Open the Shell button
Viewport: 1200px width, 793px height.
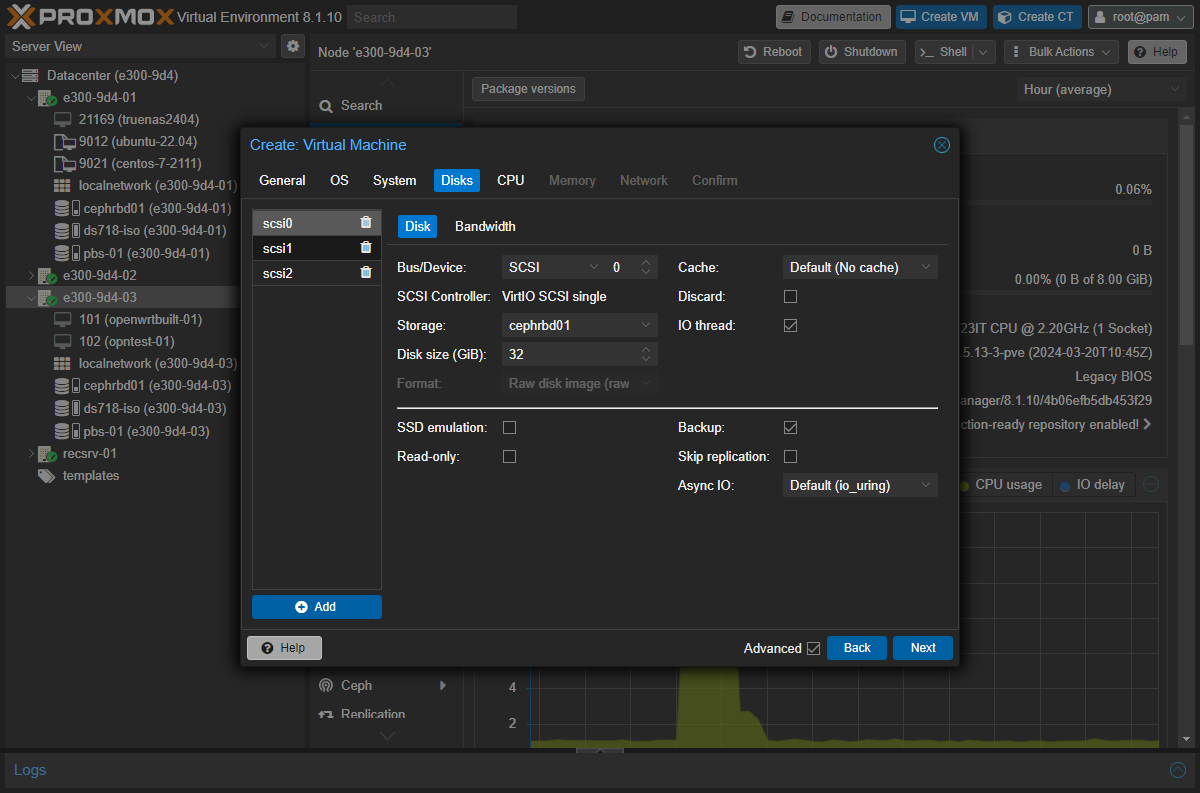click(943, 52)
